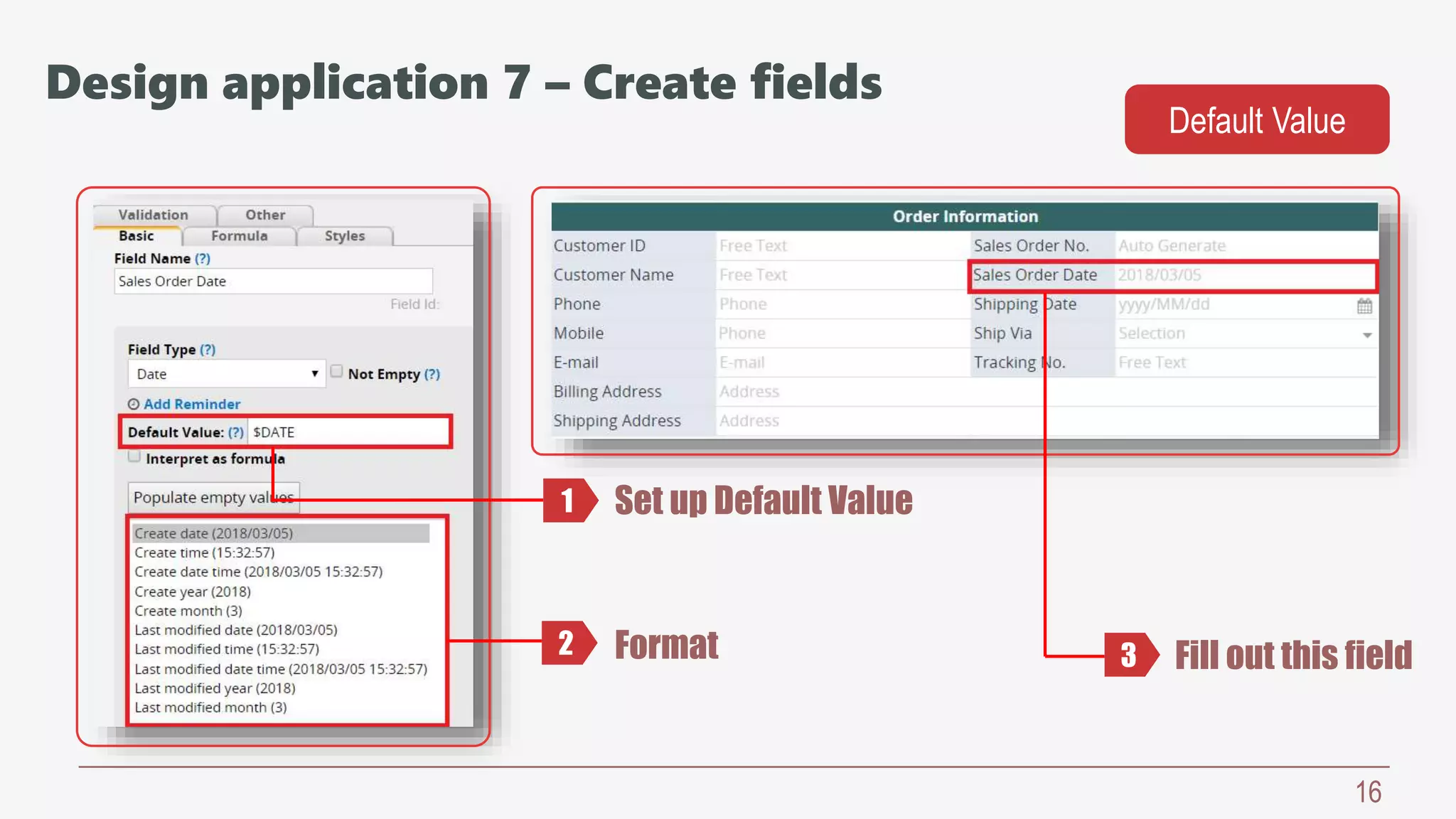The image size is (1456, 819).
Task: Click the Sales Order No. Auto Generate field
Action: (x=1246, y=246)
